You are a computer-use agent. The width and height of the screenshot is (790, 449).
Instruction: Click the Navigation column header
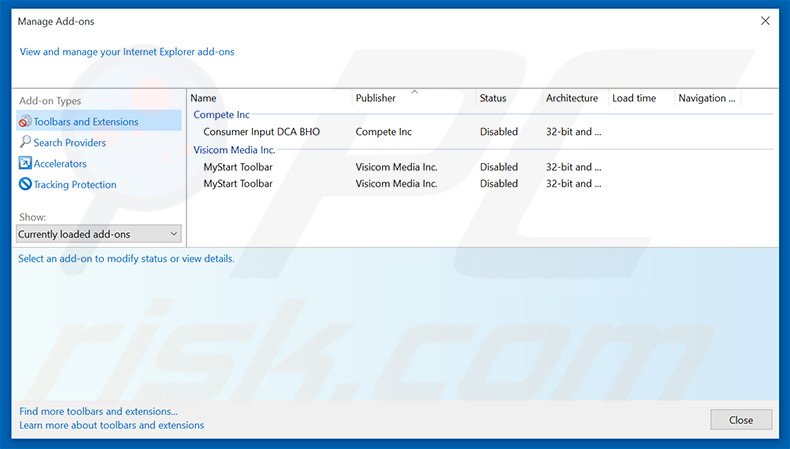coord(707,98)
